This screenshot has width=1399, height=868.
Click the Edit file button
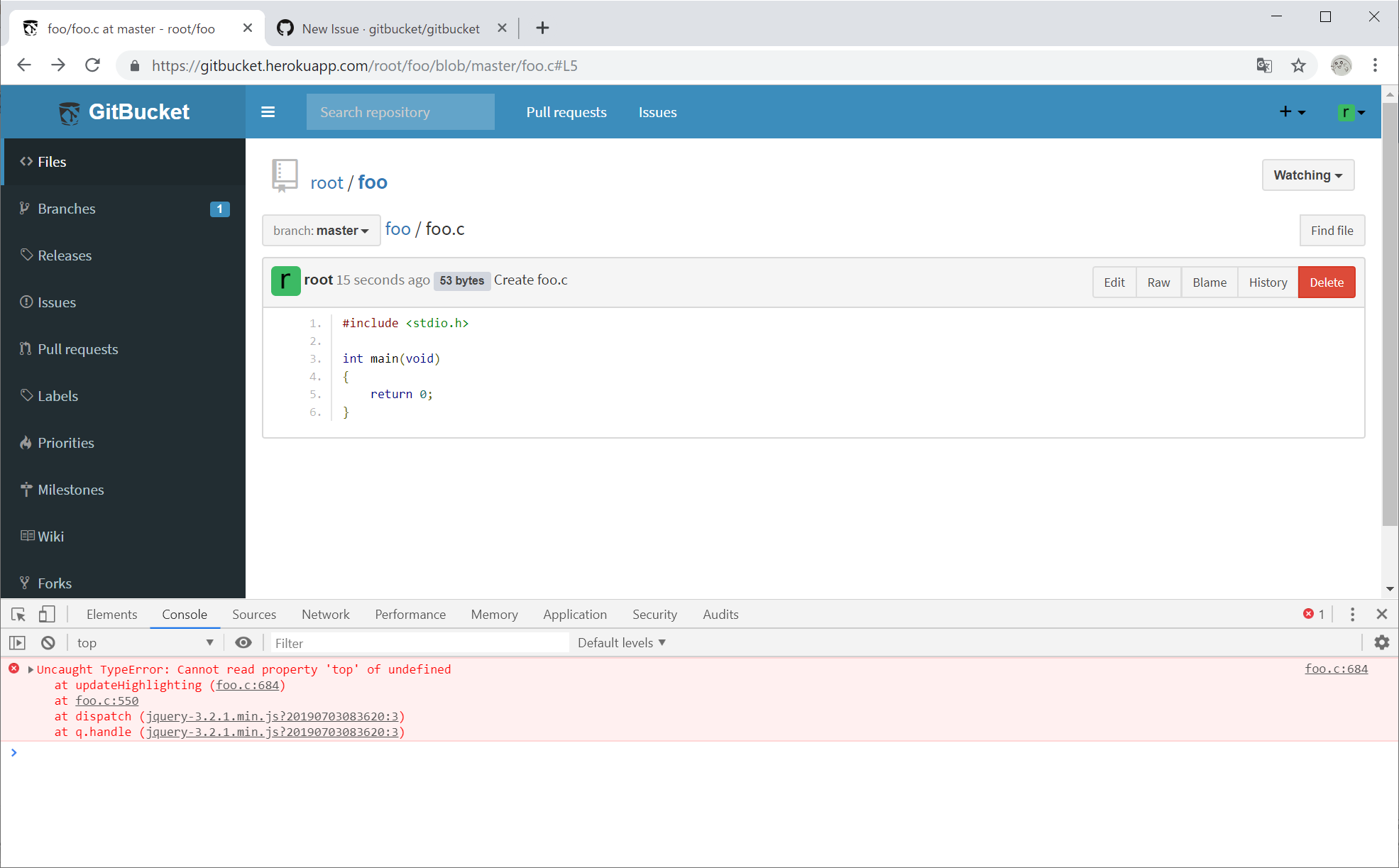click(1114, 282)
